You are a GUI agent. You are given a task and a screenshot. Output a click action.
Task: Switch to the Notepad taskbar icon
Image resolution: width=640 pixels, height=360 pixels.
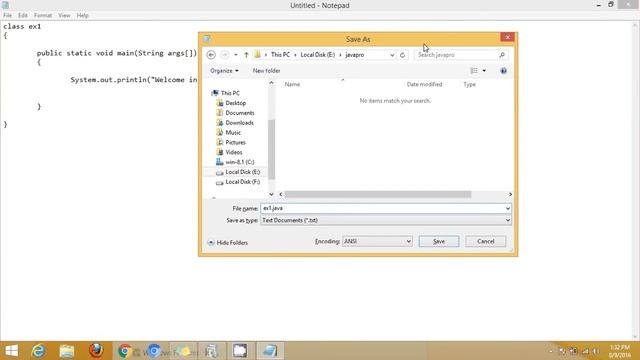click(269, 351)
